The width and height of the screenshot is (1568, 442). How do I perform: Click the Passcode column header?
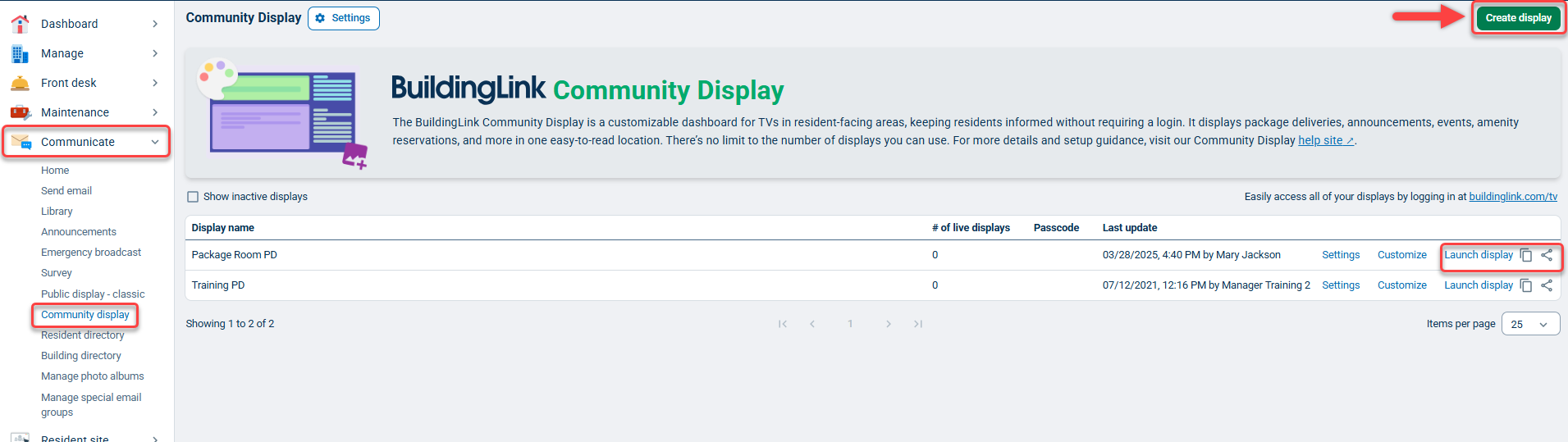[x=1056, y=228]
